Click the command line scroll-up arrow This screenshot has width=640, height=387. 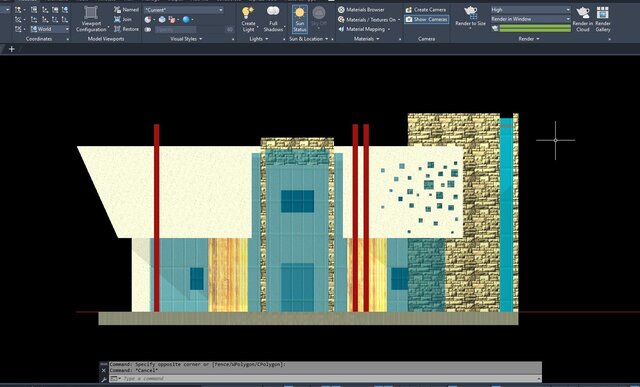(539, 378)
